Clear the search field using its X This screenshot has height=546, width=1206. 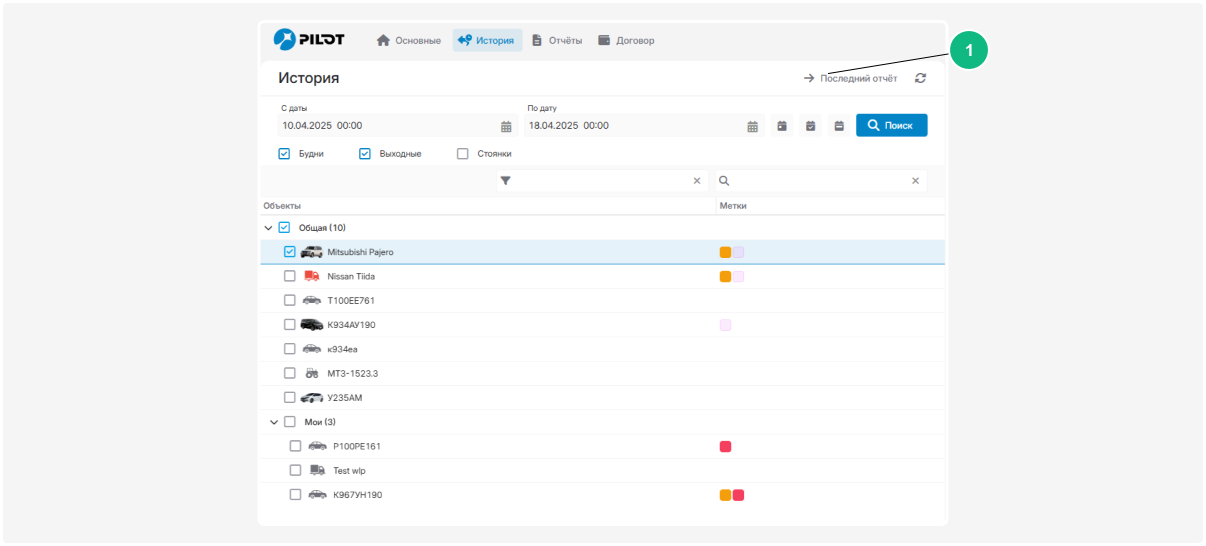(915, 181)
